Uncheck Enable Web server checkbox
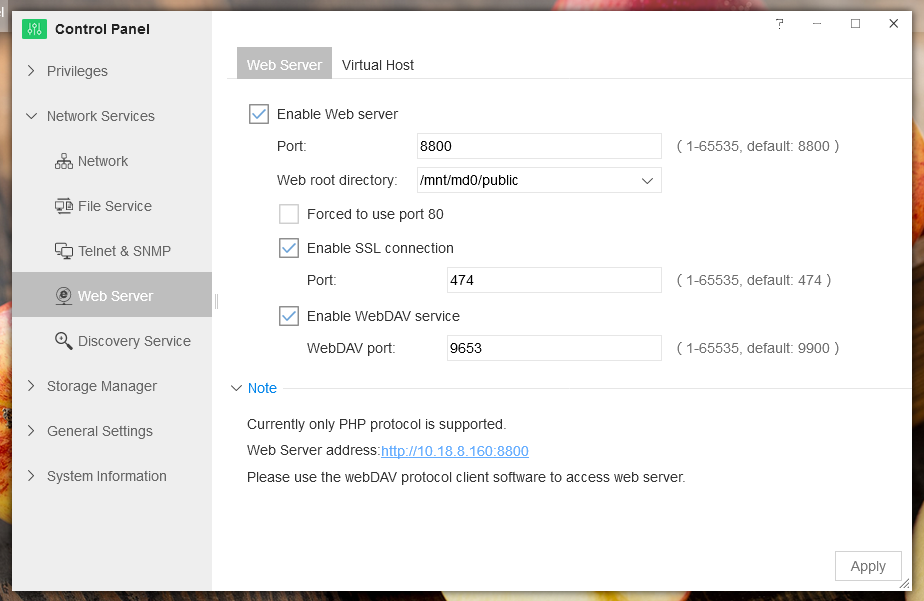This screenshot has width=924, height=601. point(259,114)
